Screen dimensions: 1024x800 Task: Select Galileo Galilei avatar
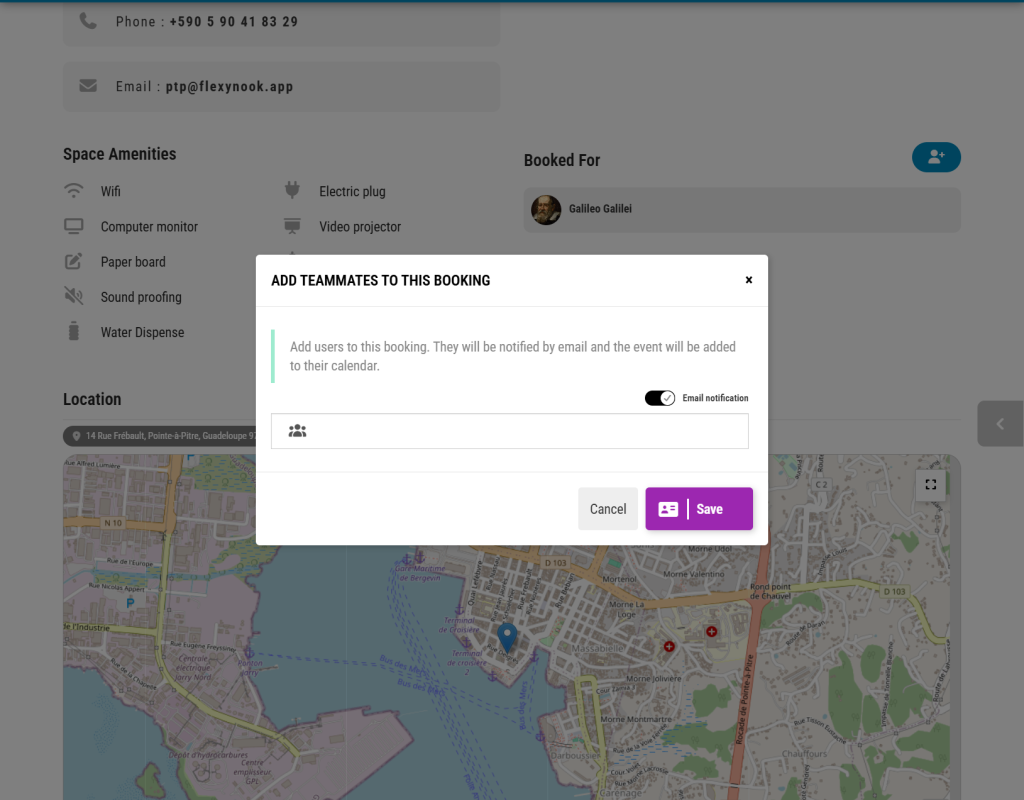click(x=546, y=210)
